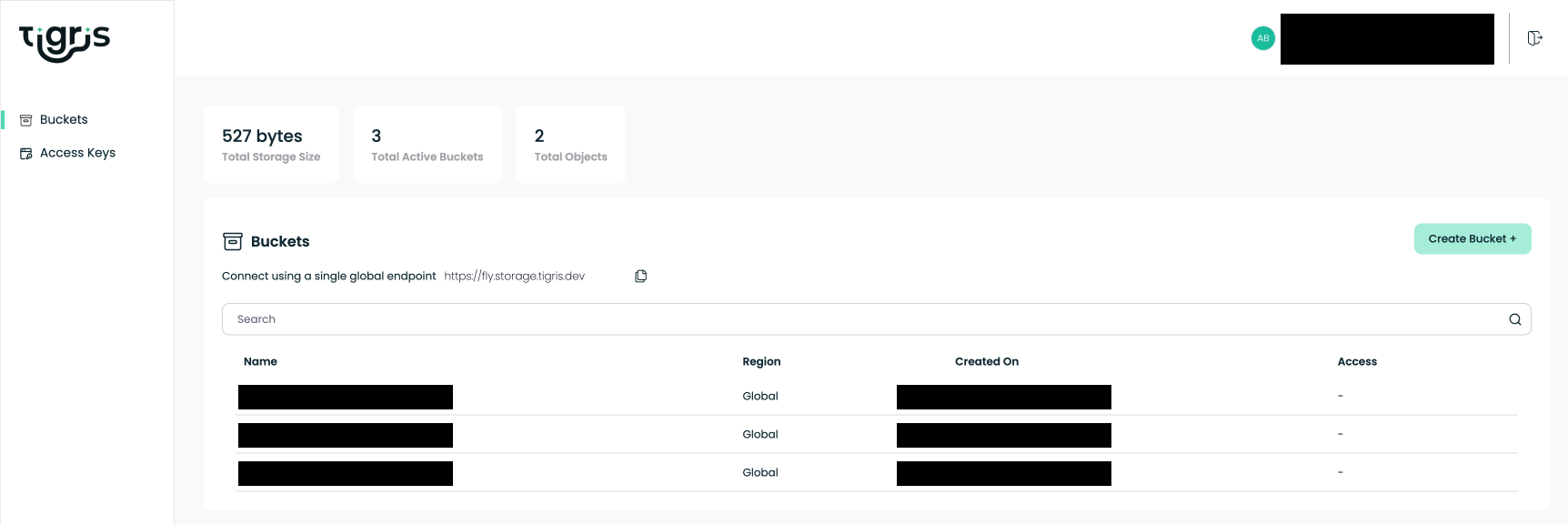Click the Buckets sidebar archive icon
The height and width of the screenshot is (525, 1568).
coord(25,120)
